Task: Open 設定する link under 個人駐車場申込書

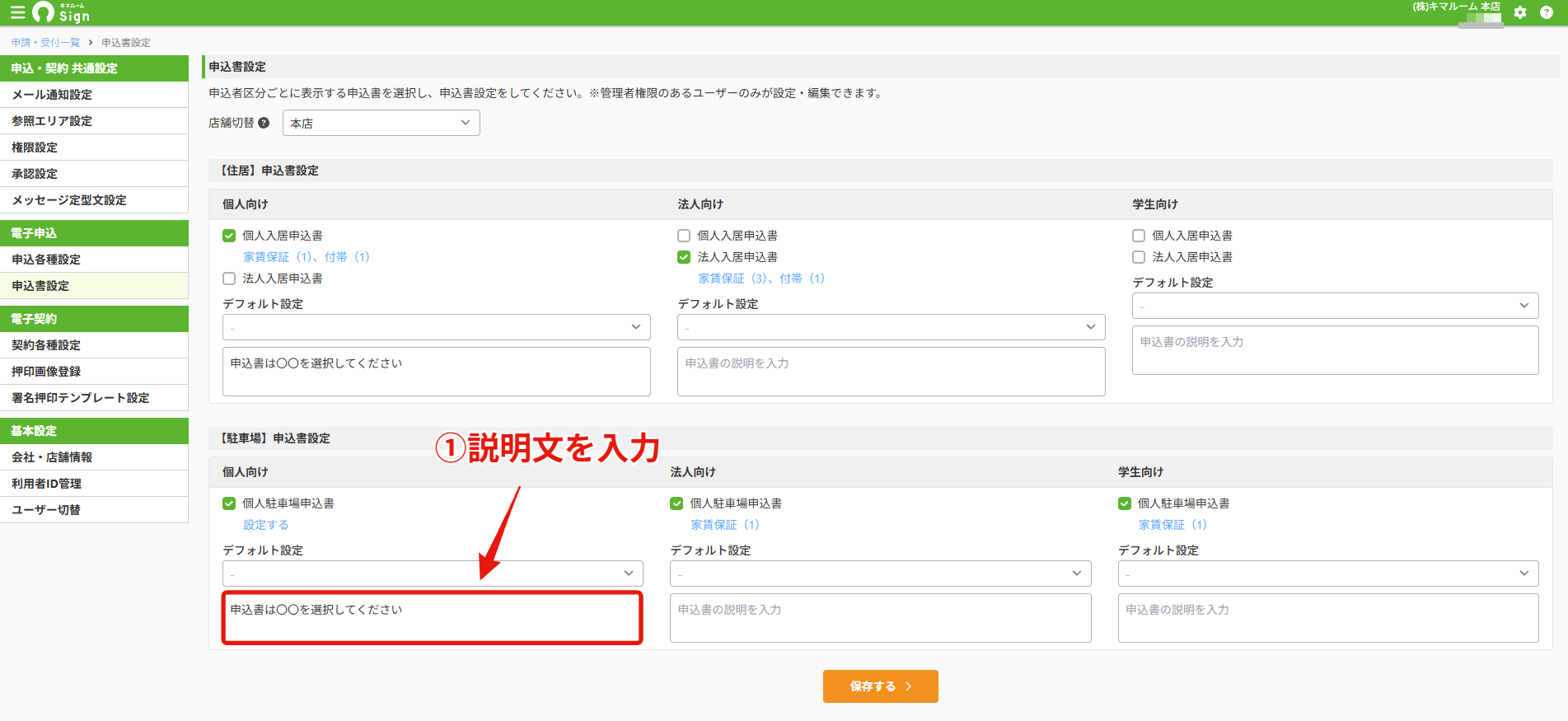Action: pos(266,525)
